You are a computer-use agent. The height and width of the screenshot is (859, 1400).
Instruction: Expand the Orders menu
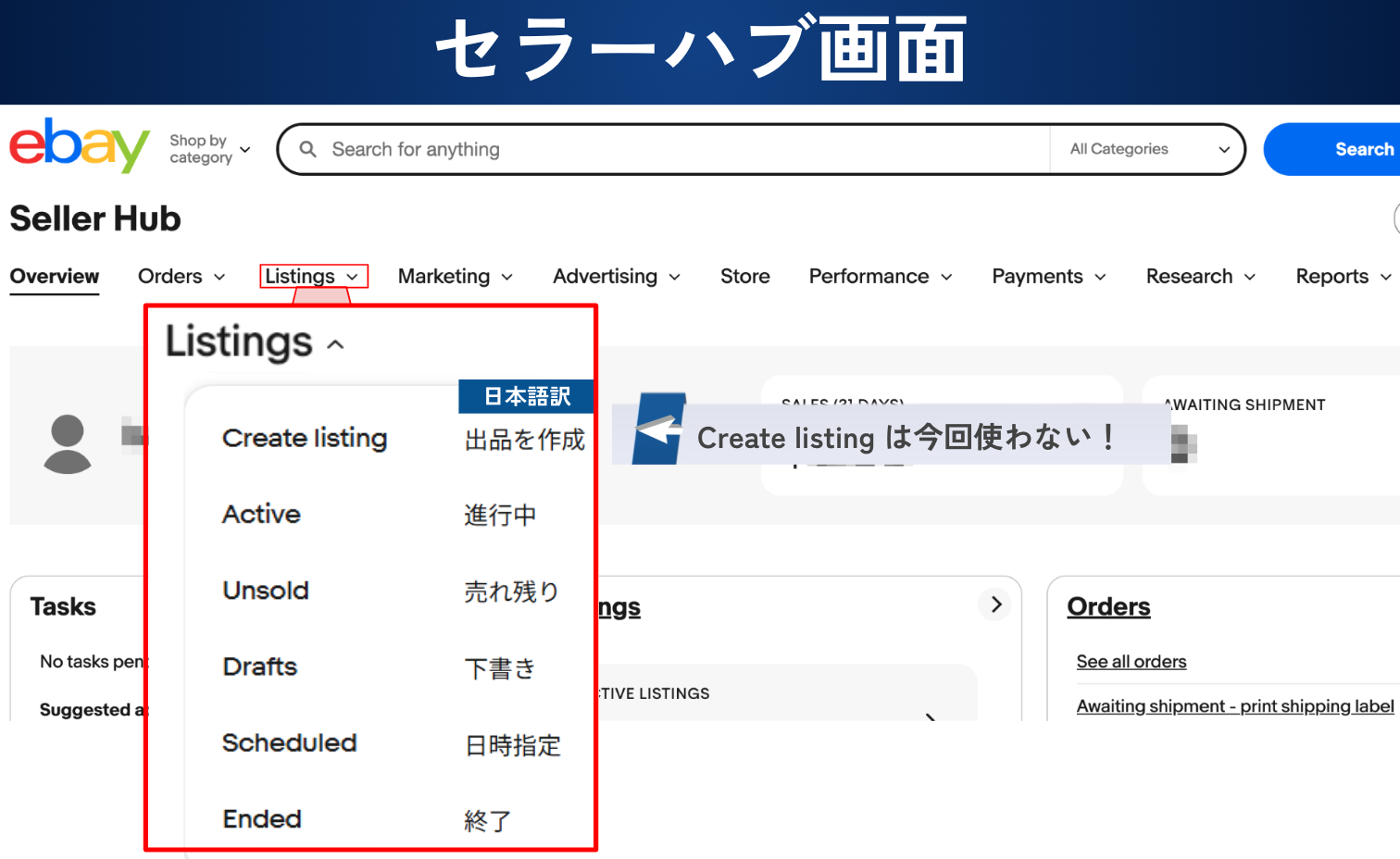[x=181, y=276]
